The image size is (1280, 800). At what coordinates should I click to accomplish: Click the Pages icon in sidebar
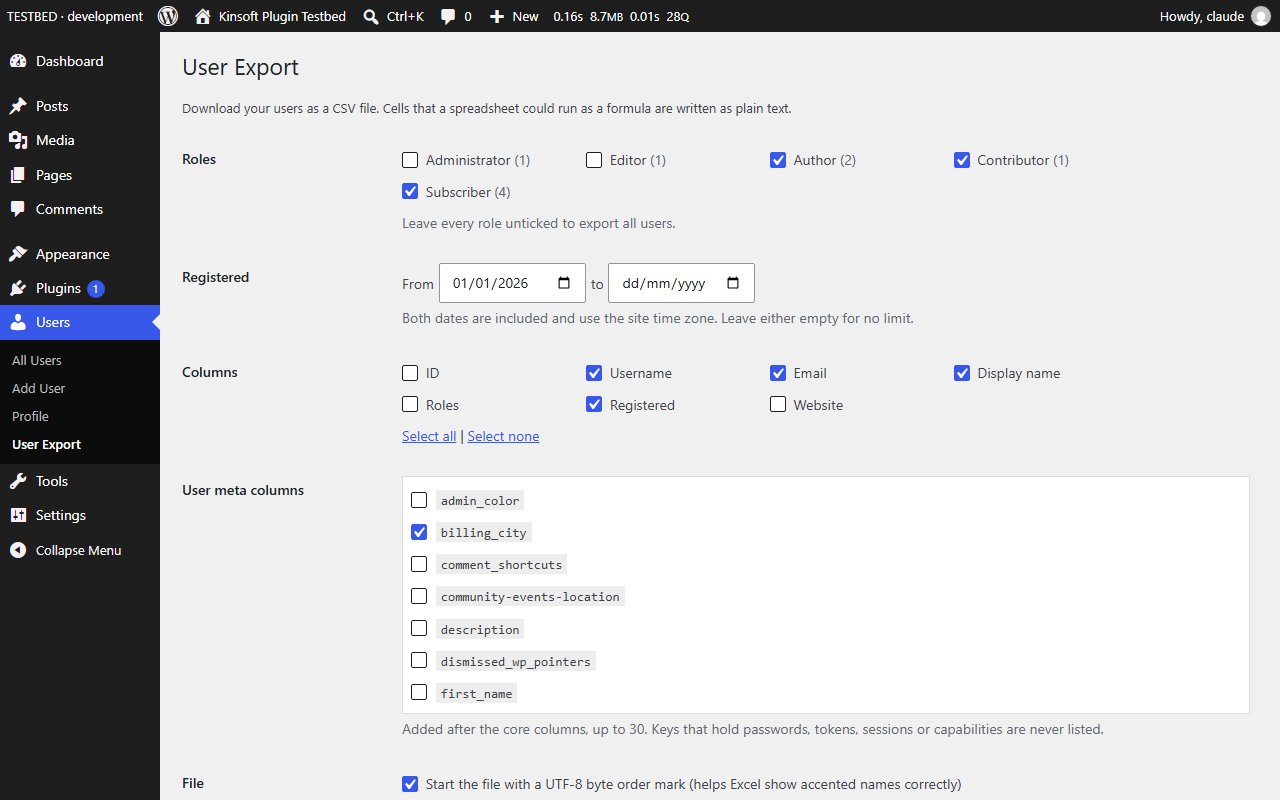[18, 175]
